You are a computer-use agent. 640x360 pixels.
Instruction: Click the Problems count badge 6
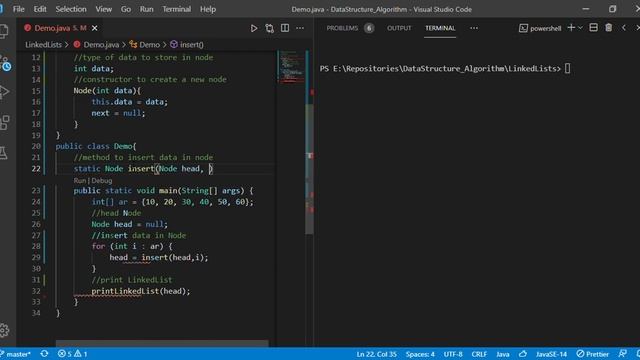pos(369,28)
